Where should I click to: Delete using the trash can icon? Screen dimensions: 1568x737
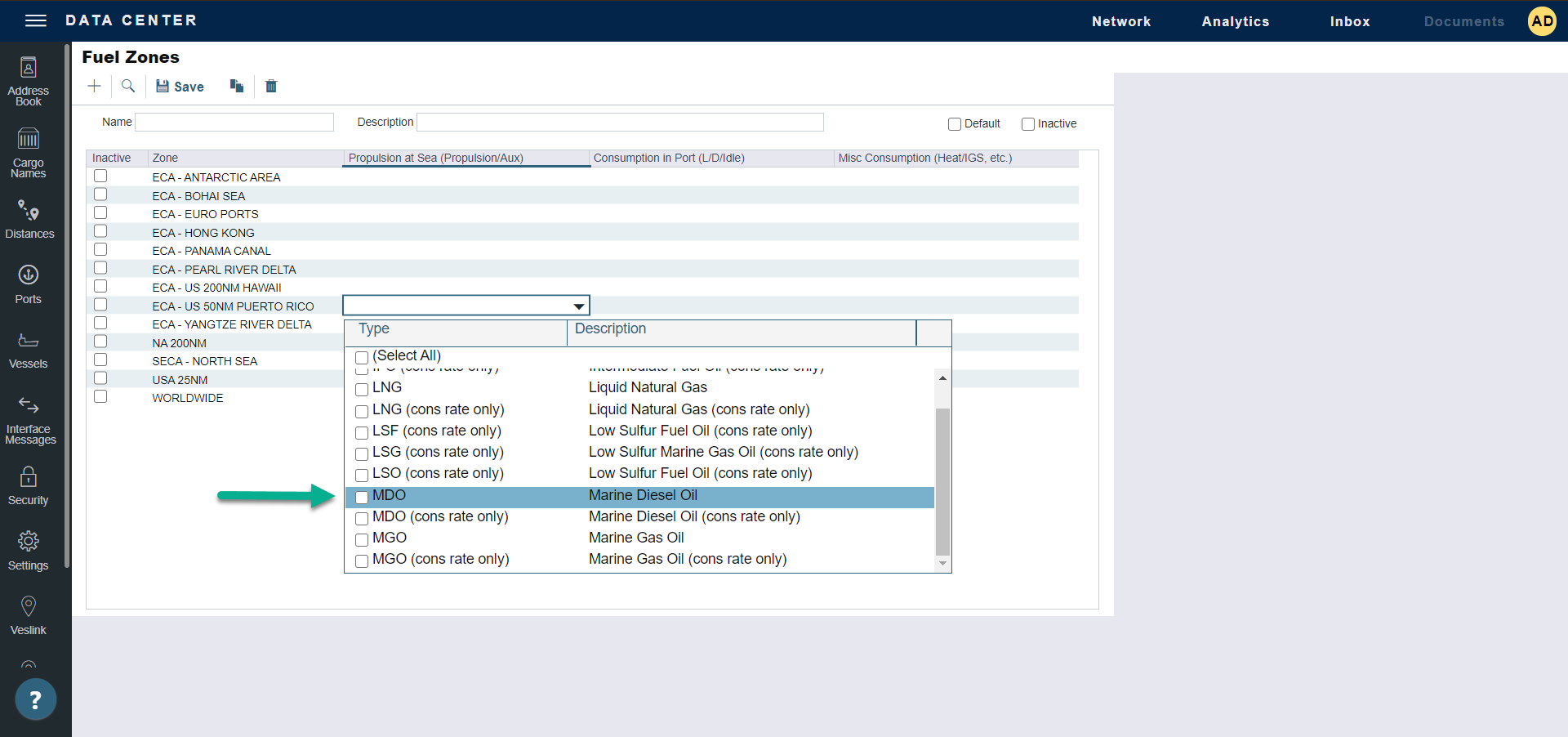(271, 86)
